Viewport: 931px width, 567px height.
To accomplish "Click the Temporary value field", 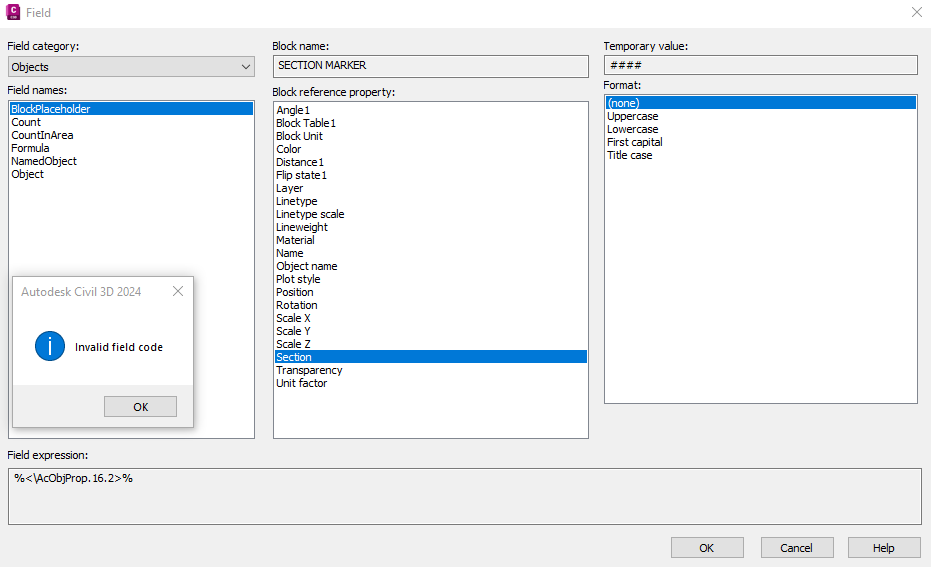I will pyautogui.click(x=761, y=65).
